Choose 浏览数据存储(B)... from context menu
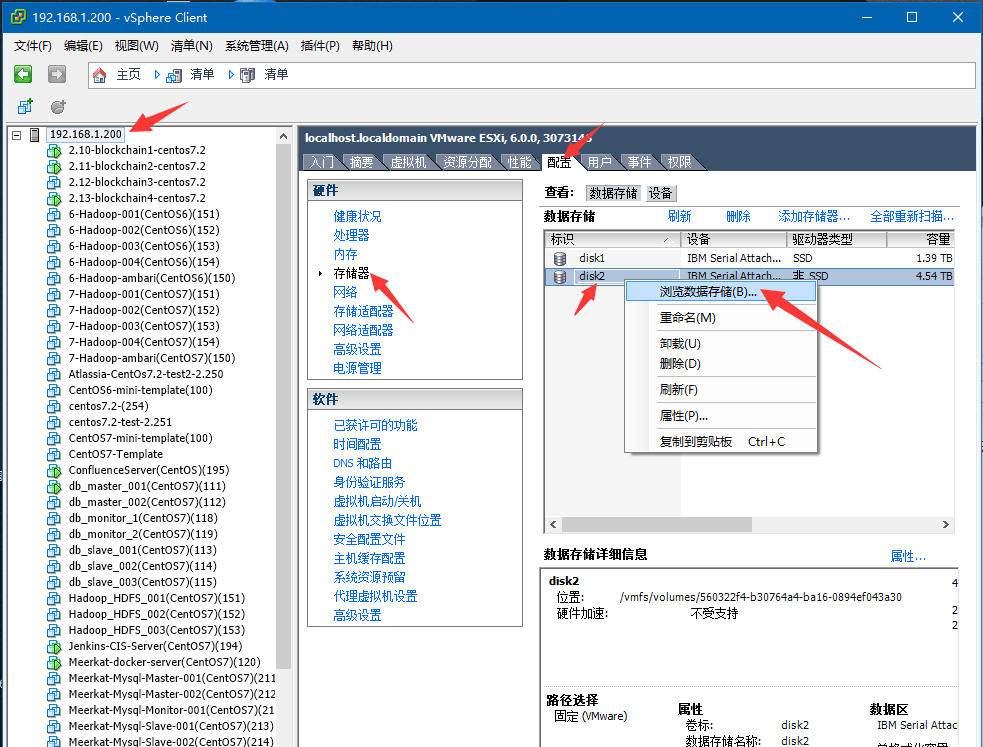The image size is (983, 747). tap(721, 291)
